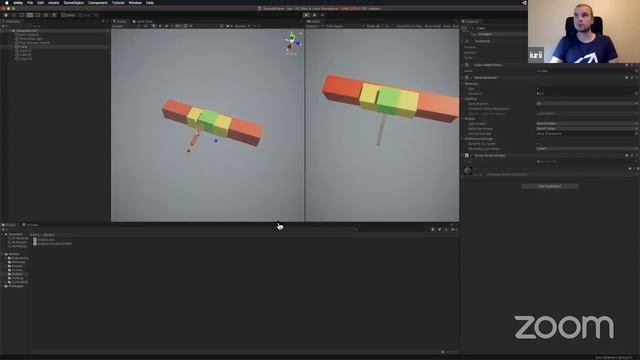This screenshot has height=360, width=640.
Task: Click the Add Component button
Action: pyautogui.click(x=549, y=186)
